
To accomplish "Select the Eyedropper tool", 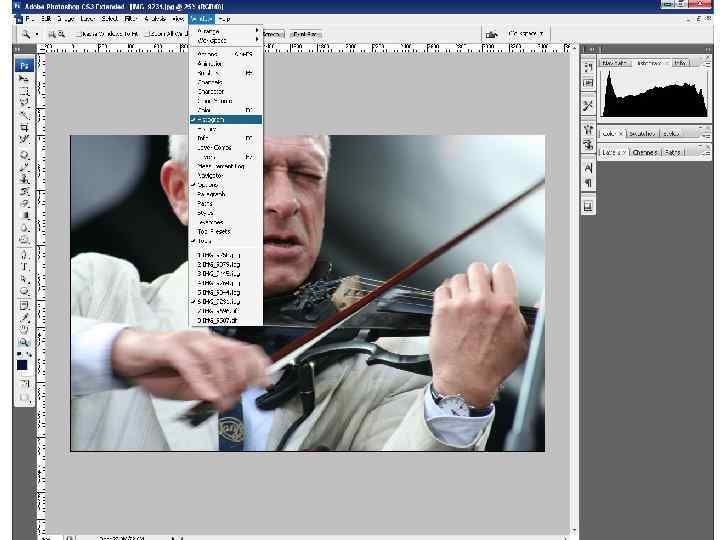I will tap(24, 318).
